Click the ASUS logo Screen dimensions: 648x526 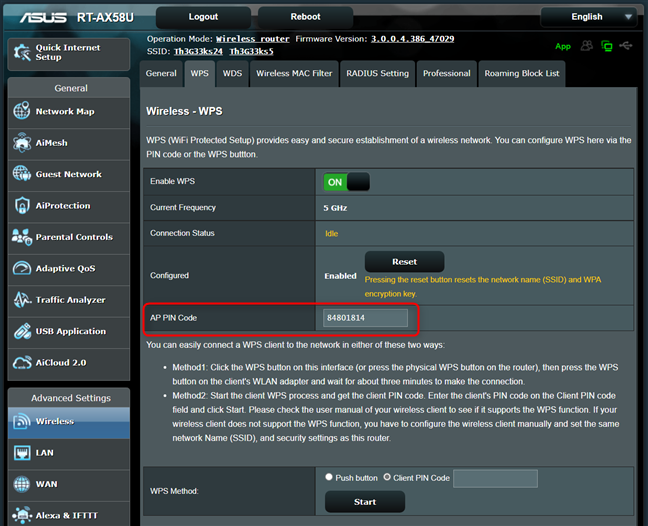[x=43, y=17]
